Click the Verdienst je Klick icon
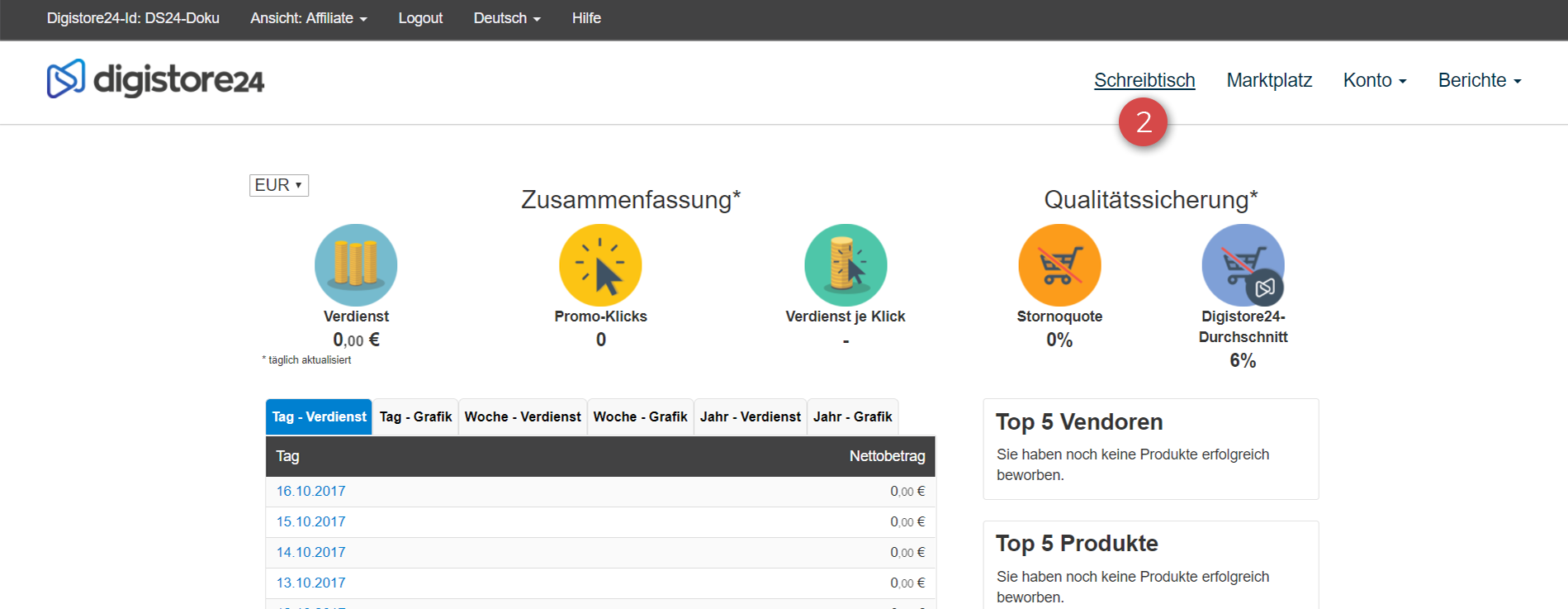 [846, 265]
